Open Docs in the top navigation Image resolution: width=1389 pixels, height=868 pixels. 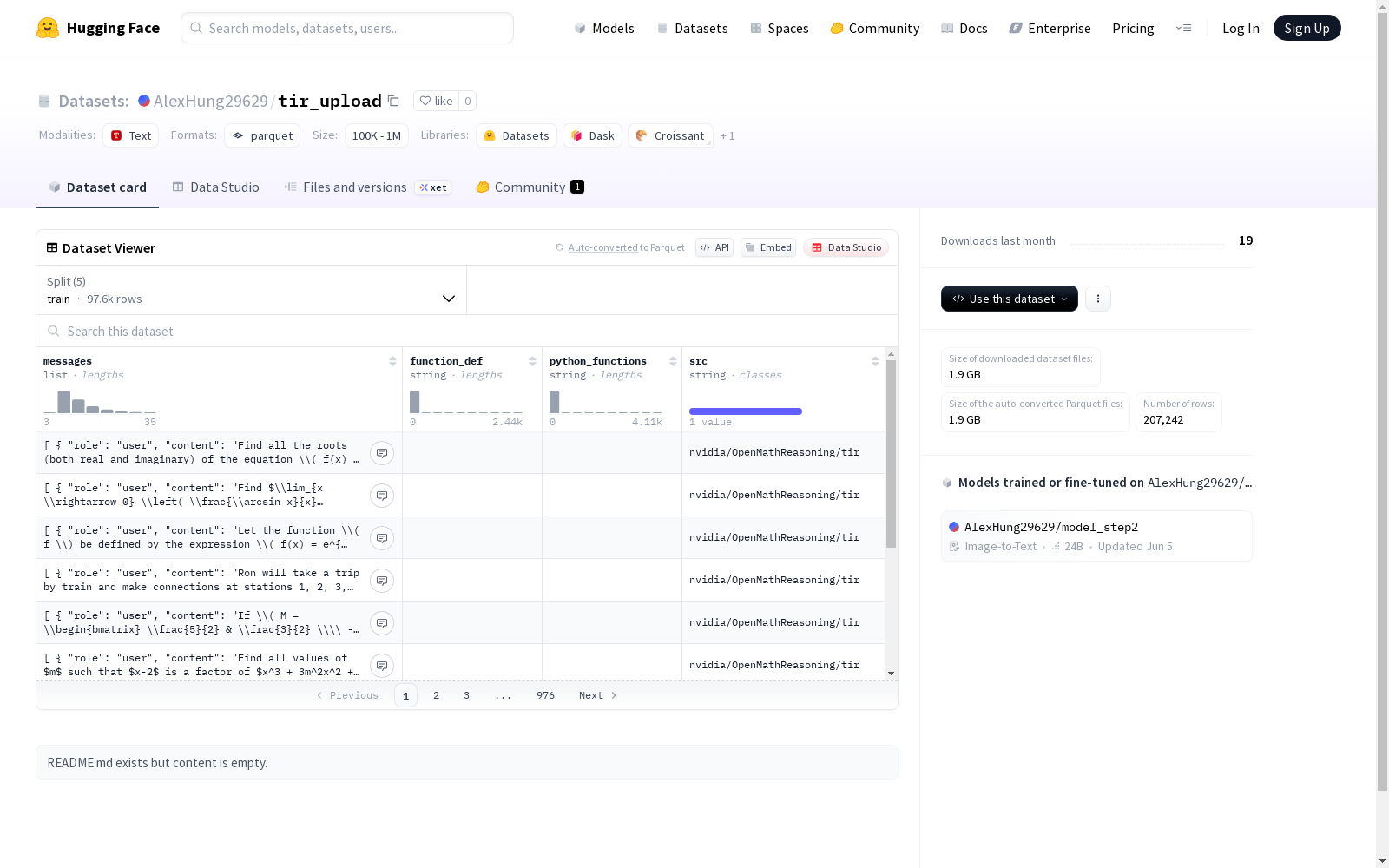964,28
